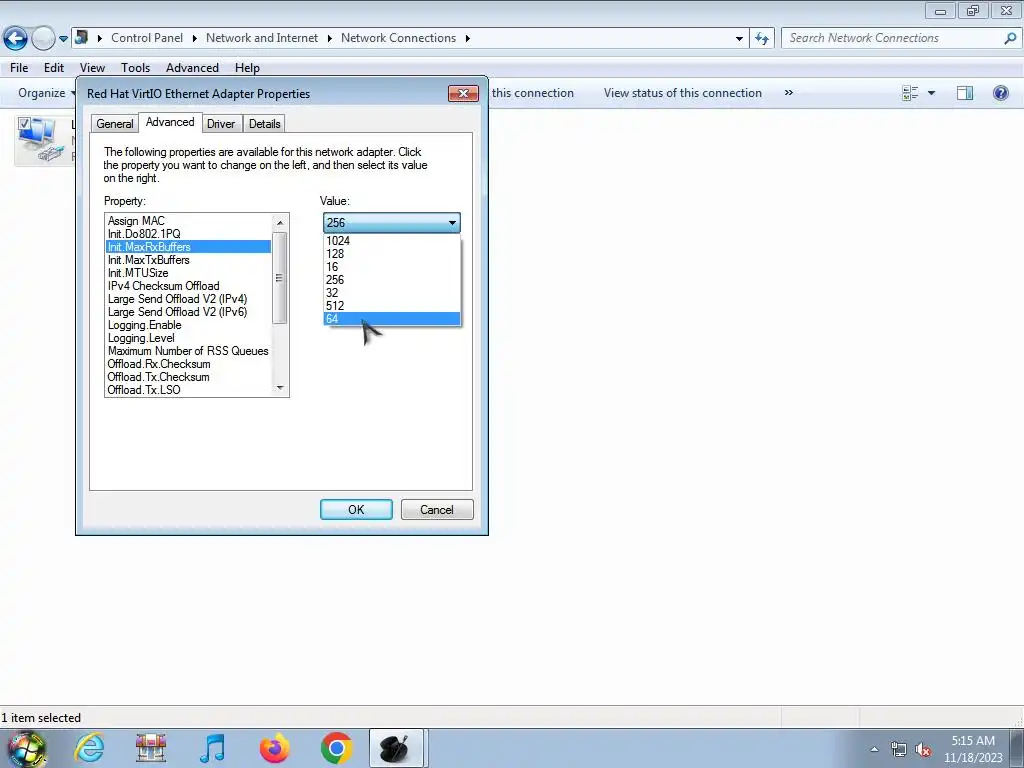Click the property list scroll up arrow
1024x768 pixels.
[x=280, y=223]
